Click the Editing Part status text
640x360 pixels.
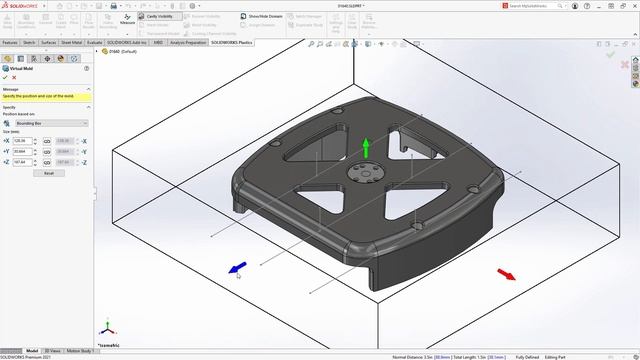point(555,357)
